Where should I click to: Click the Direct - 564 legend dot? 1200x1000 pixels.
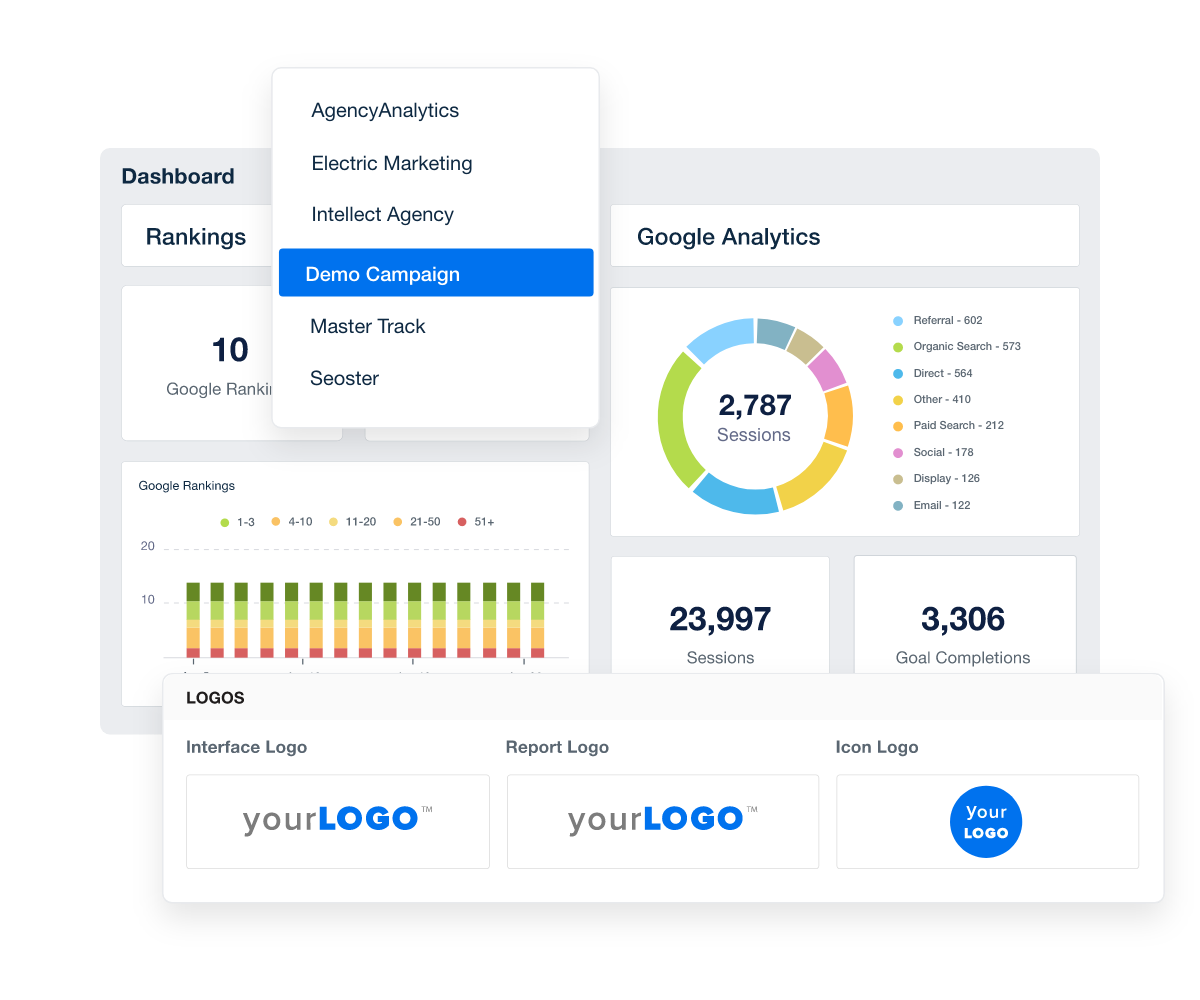point(898,373)
